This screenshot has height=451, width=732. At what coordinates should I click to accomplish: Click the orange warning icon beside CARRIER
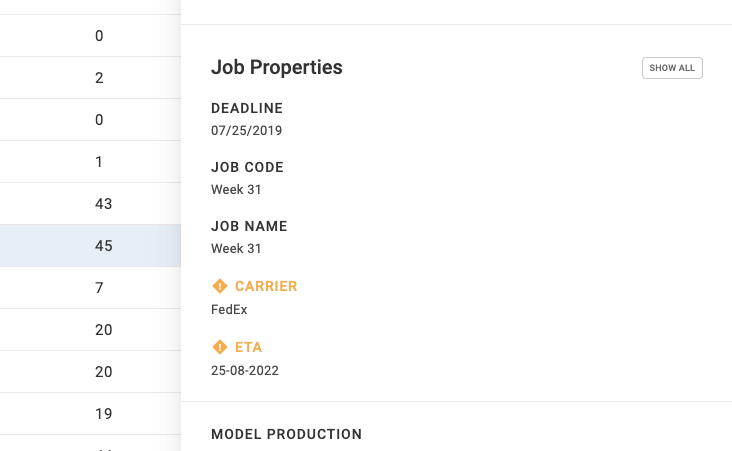[219, 286]
